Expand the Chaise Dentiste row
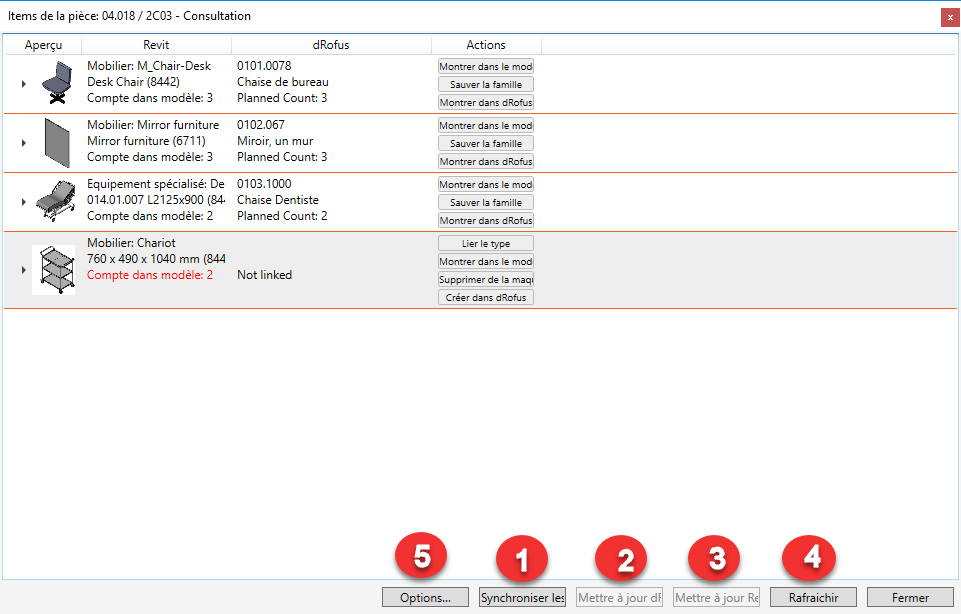This screenshot has height=614, width=961. pos(23,202)
